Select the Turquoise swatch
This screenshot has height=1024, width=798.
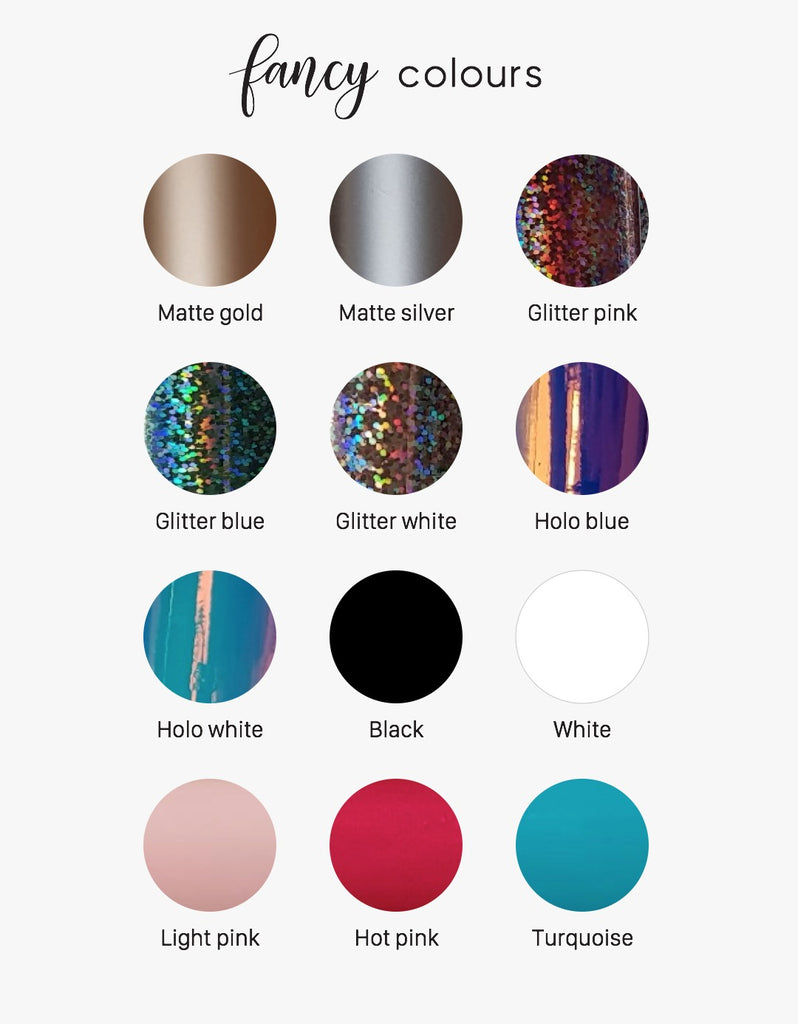(x=582, y=845)
